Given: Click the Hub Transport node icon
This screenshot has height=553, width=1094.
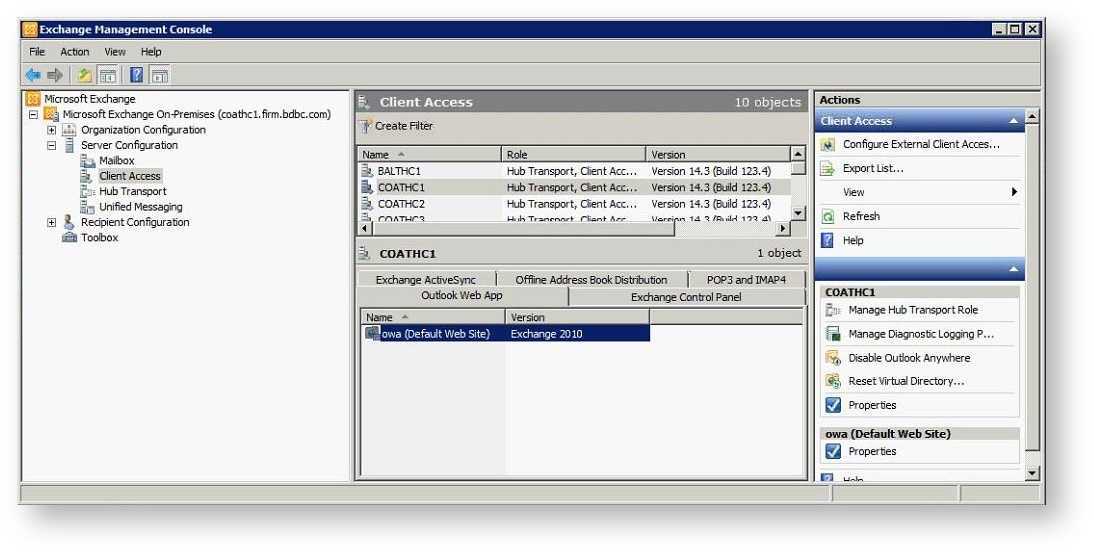Looking at the screenshot, I should point(87,191).
